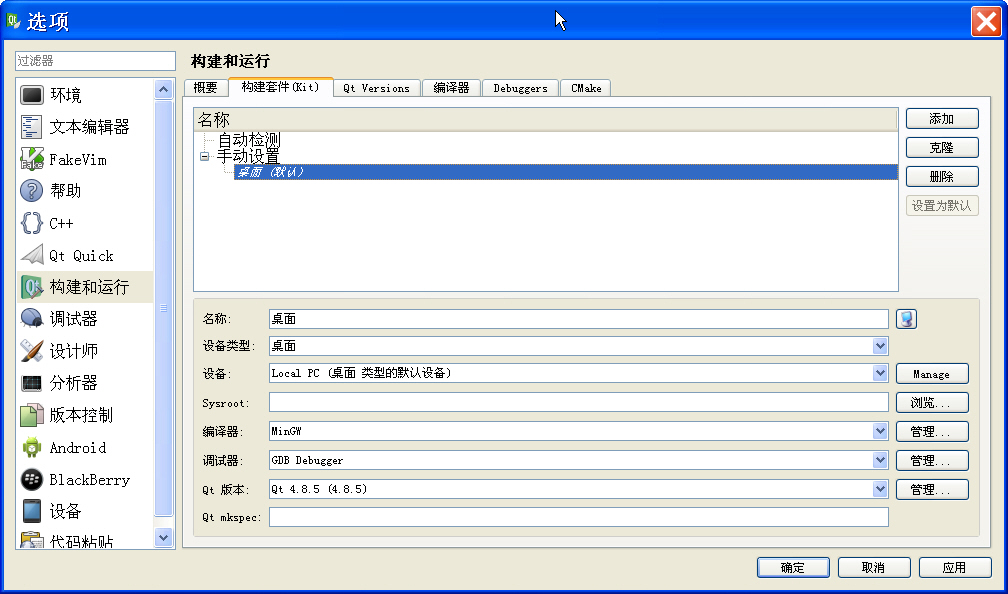This screenshot has width=1008, height=594.
Task: Click the category list scroll down arrow
Action: click(x=164, y=537)
